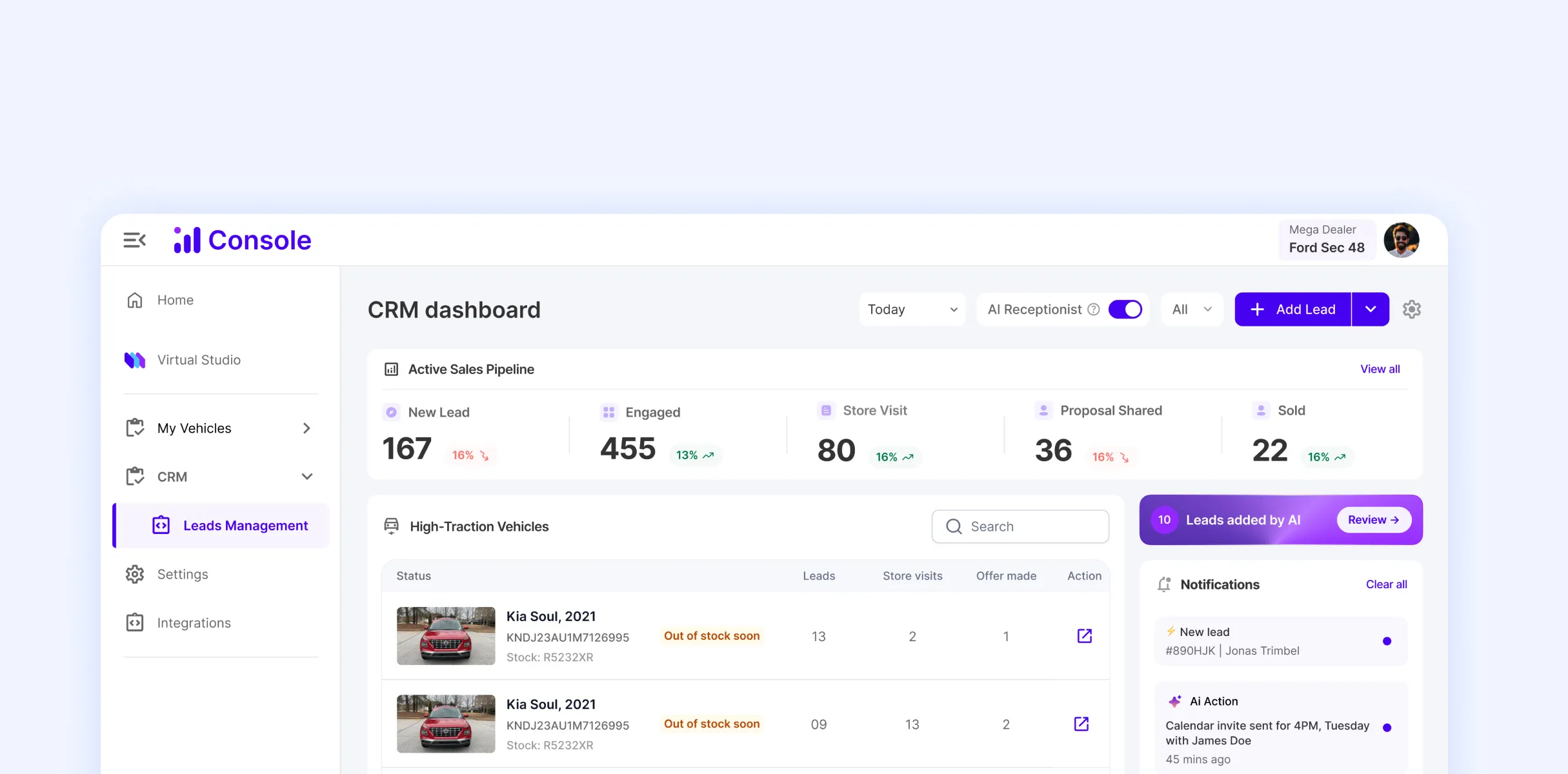Click the Notifications bell icon
This screenshot has width=1568, height=774.
pos(1164,584)
